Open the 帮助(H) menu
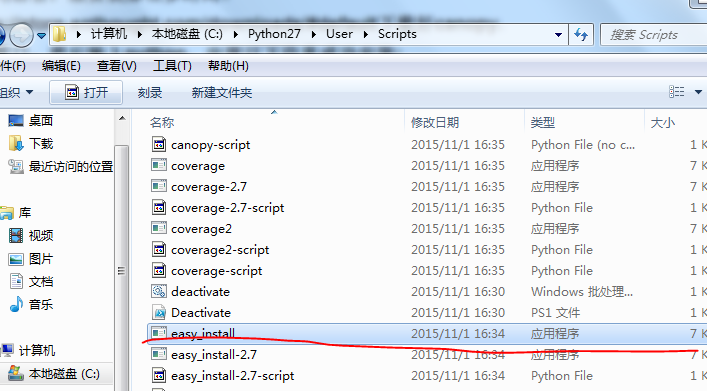 coord(228,66)
